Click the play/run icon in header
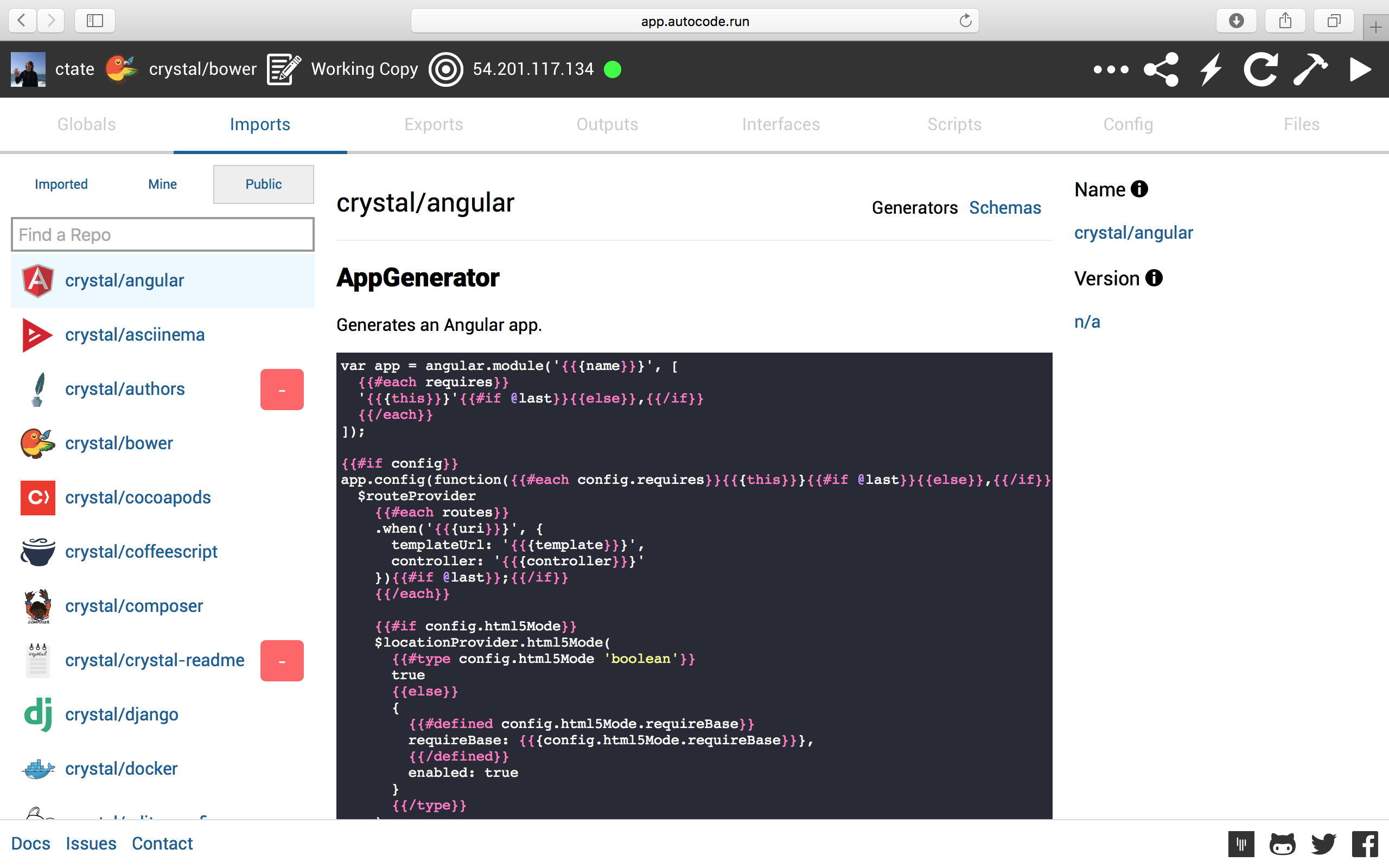1389x868 pixels. pos(1359,69)
